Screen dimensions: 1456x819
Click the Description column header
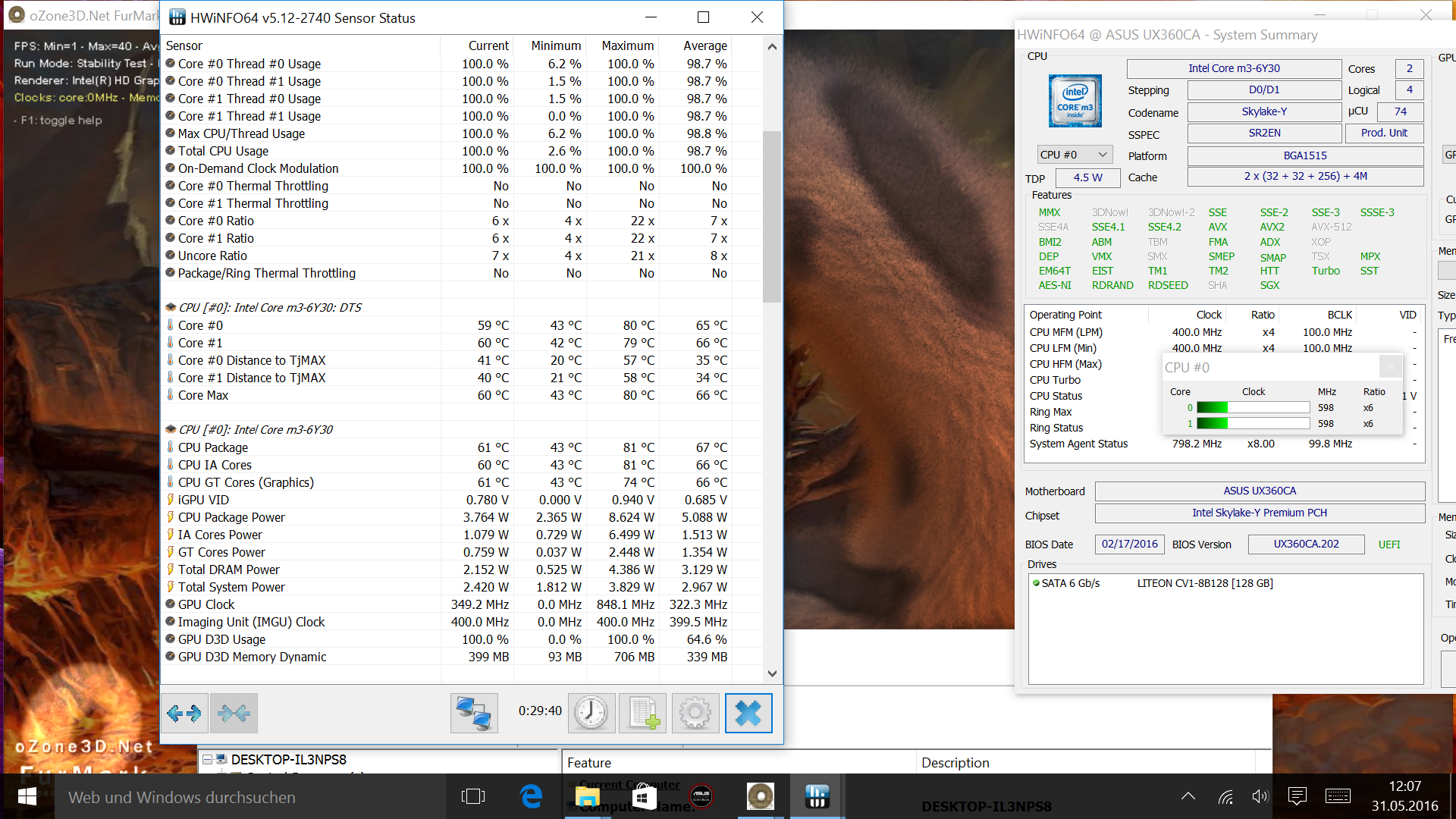click(x=955, y=763)
